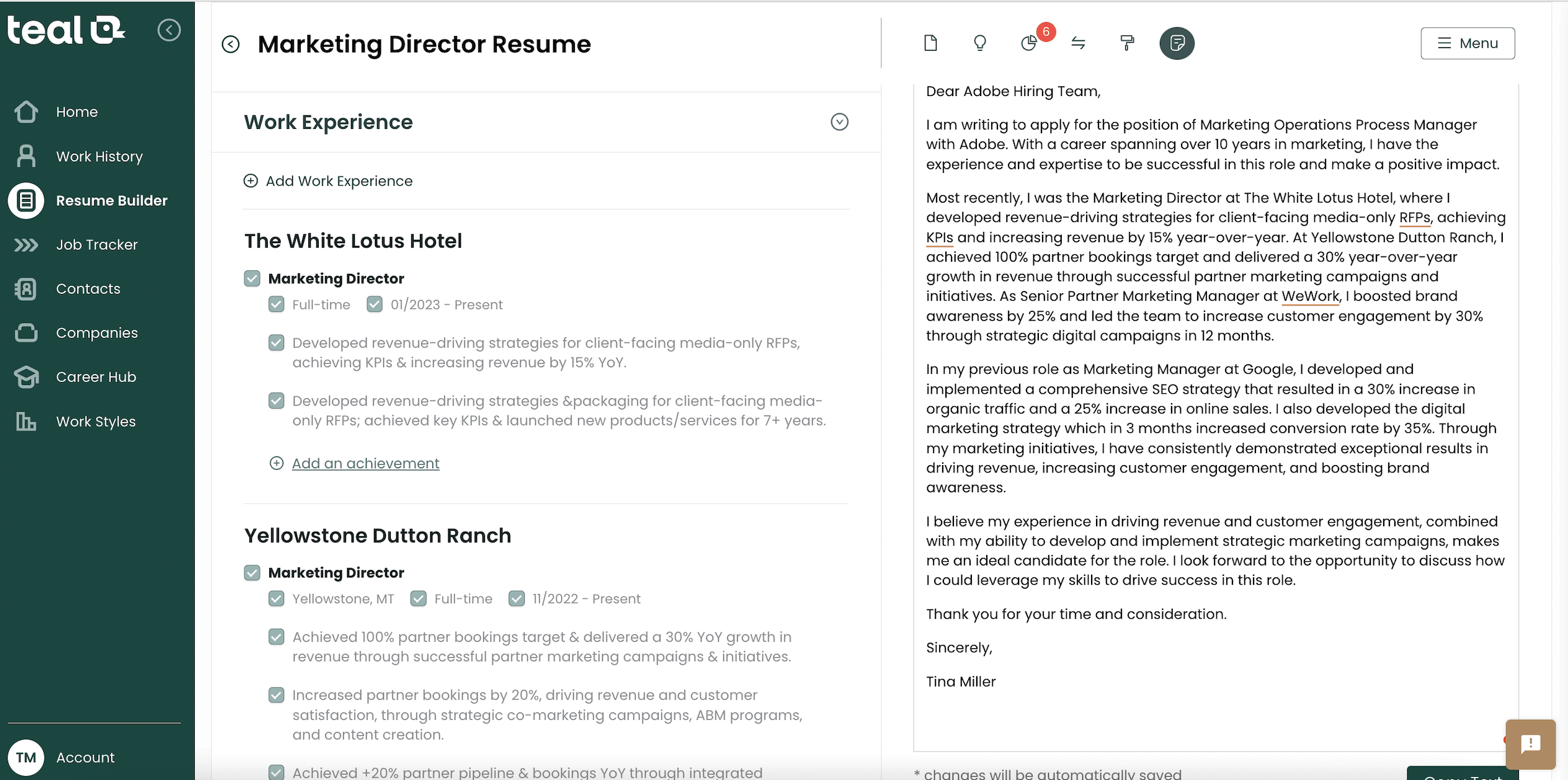The height and width of the screenshot is (780, 1568).
Task: Open the Job Tracker from the sidebar
Action: click(98, 244)
